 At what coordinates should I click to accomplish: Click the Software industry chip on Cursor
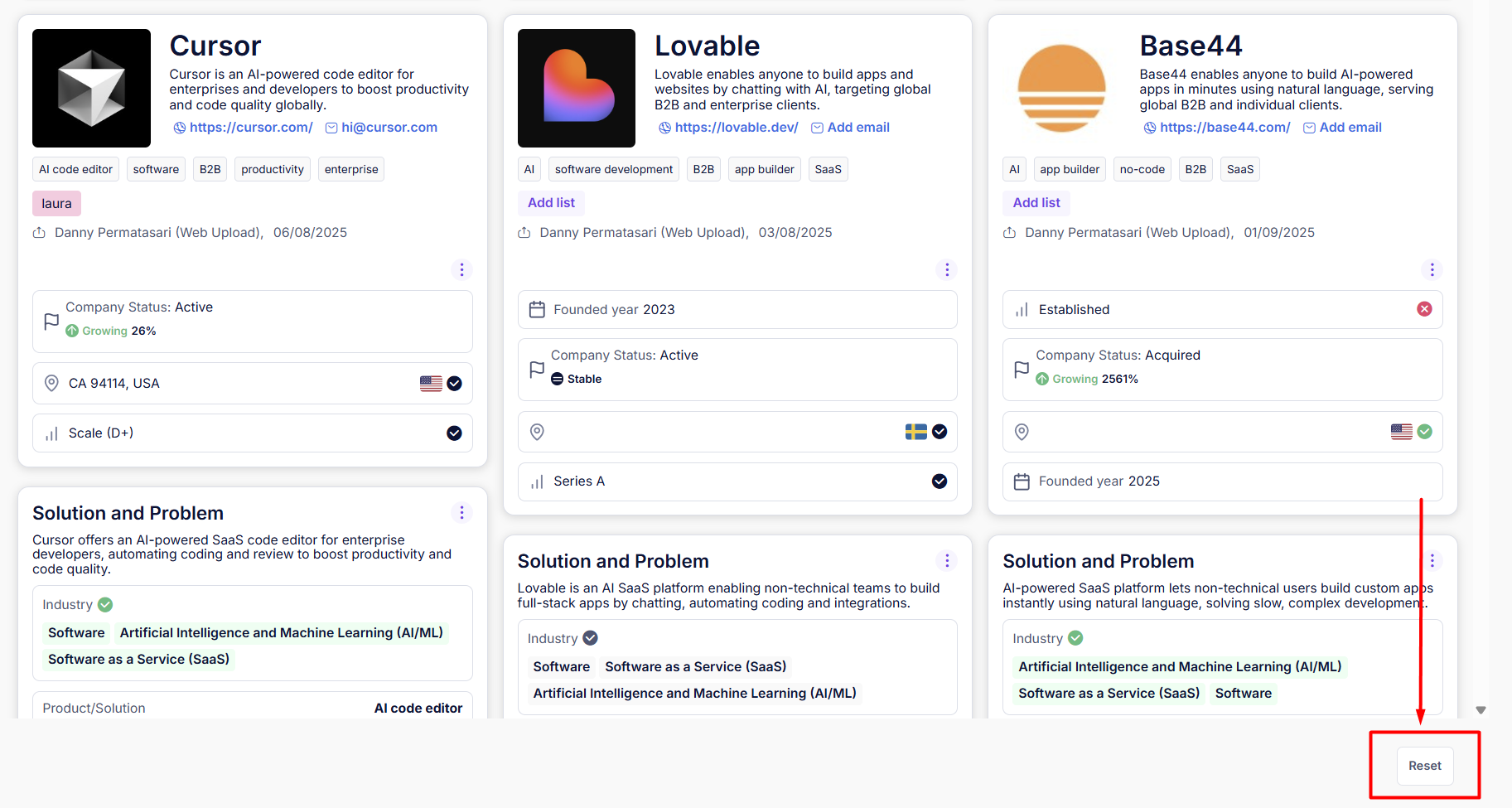coord(76,633)
